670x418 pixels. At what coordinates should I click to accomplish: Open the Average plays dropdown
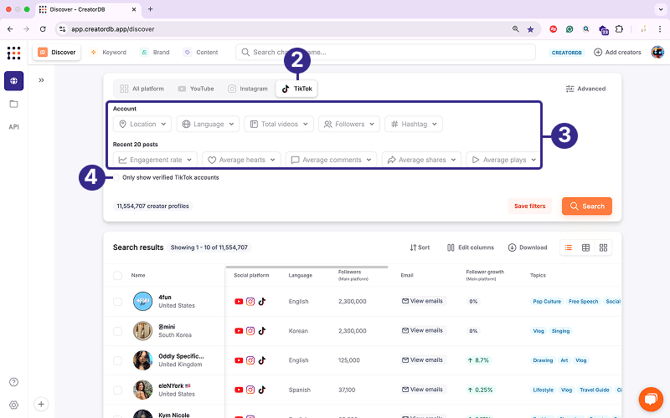503,160
